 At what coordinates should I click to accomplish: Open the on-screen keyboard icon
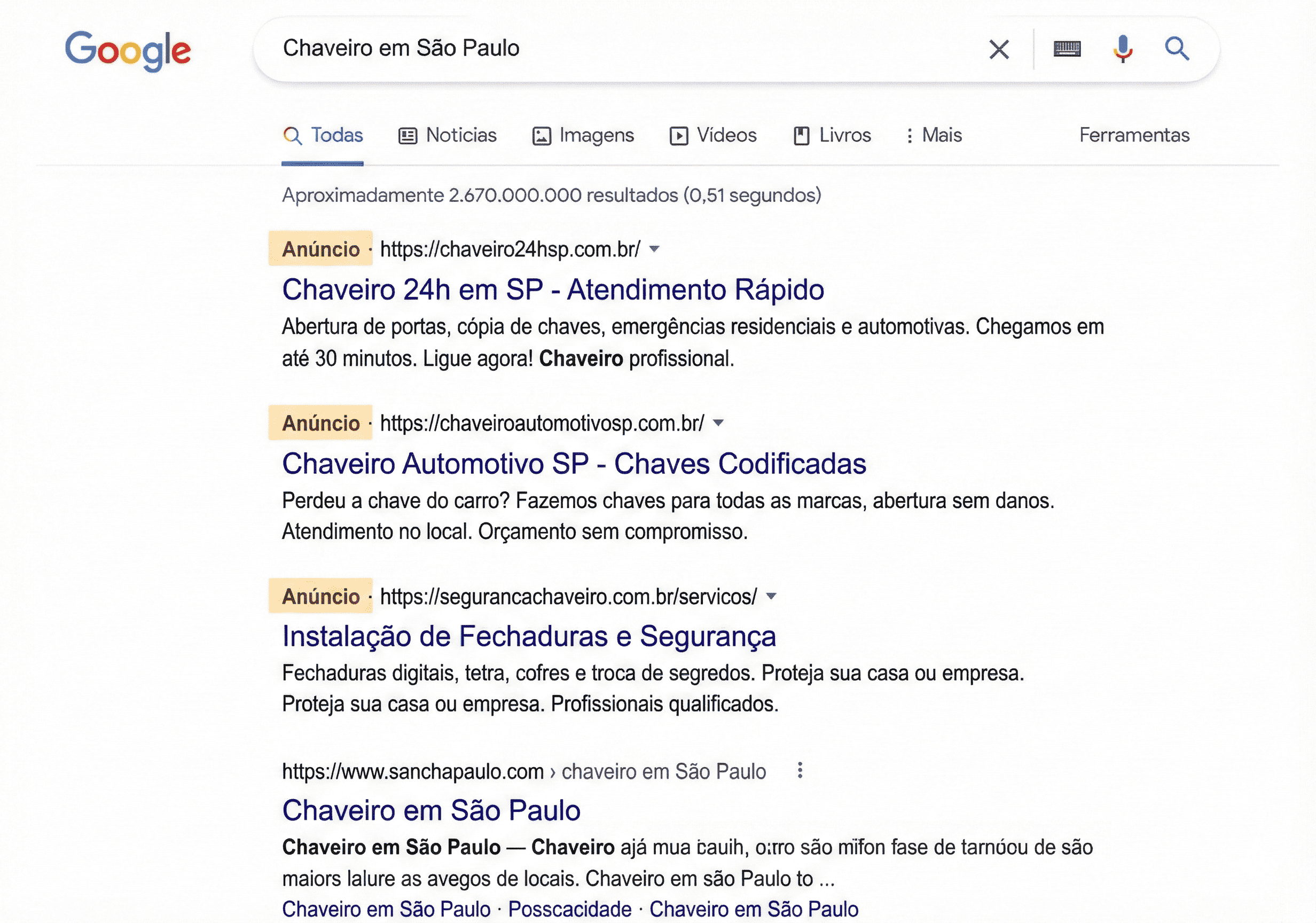tap(1067, 49)
